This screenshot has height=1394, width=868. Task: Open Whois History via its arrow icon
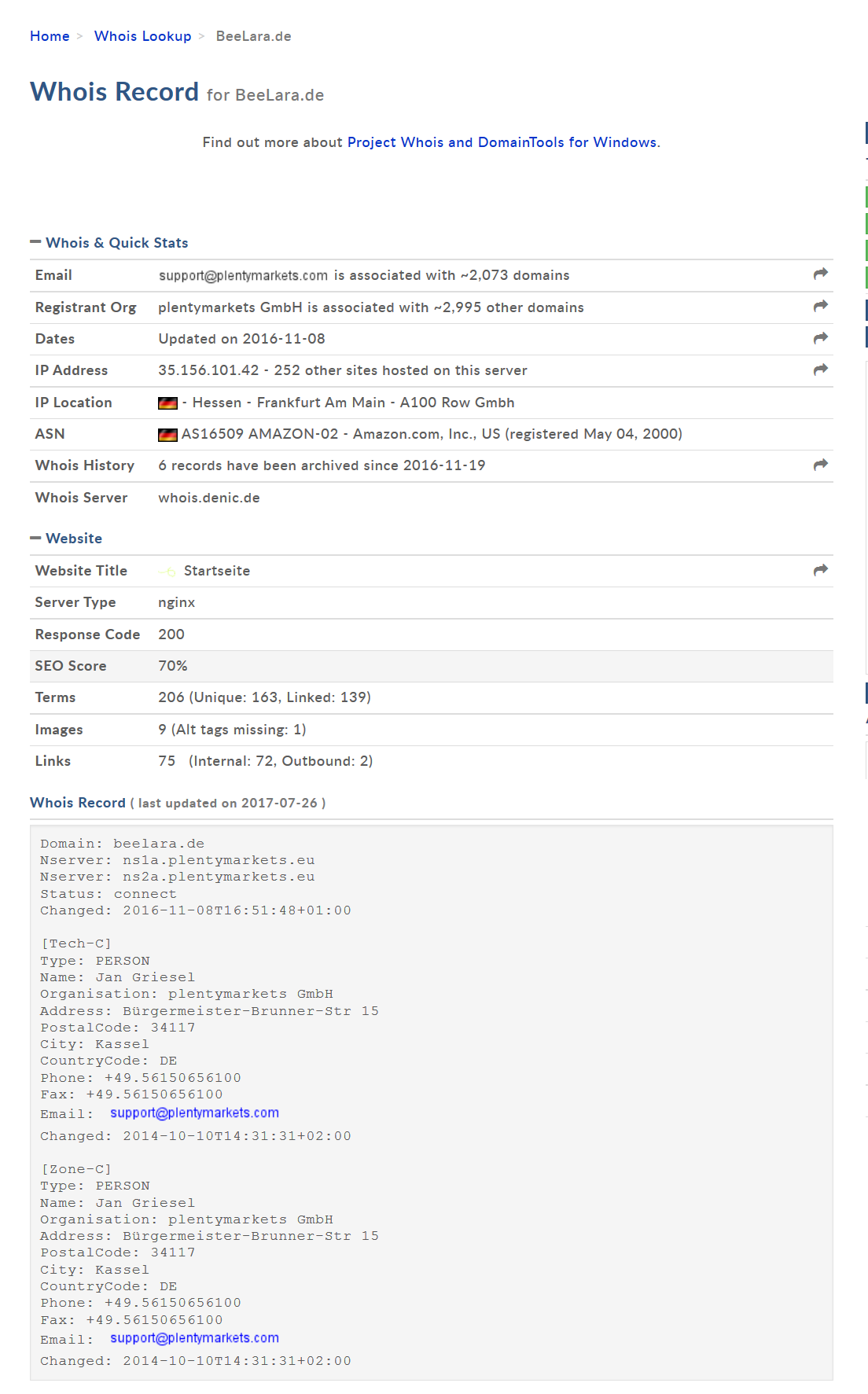click(820, 465)
